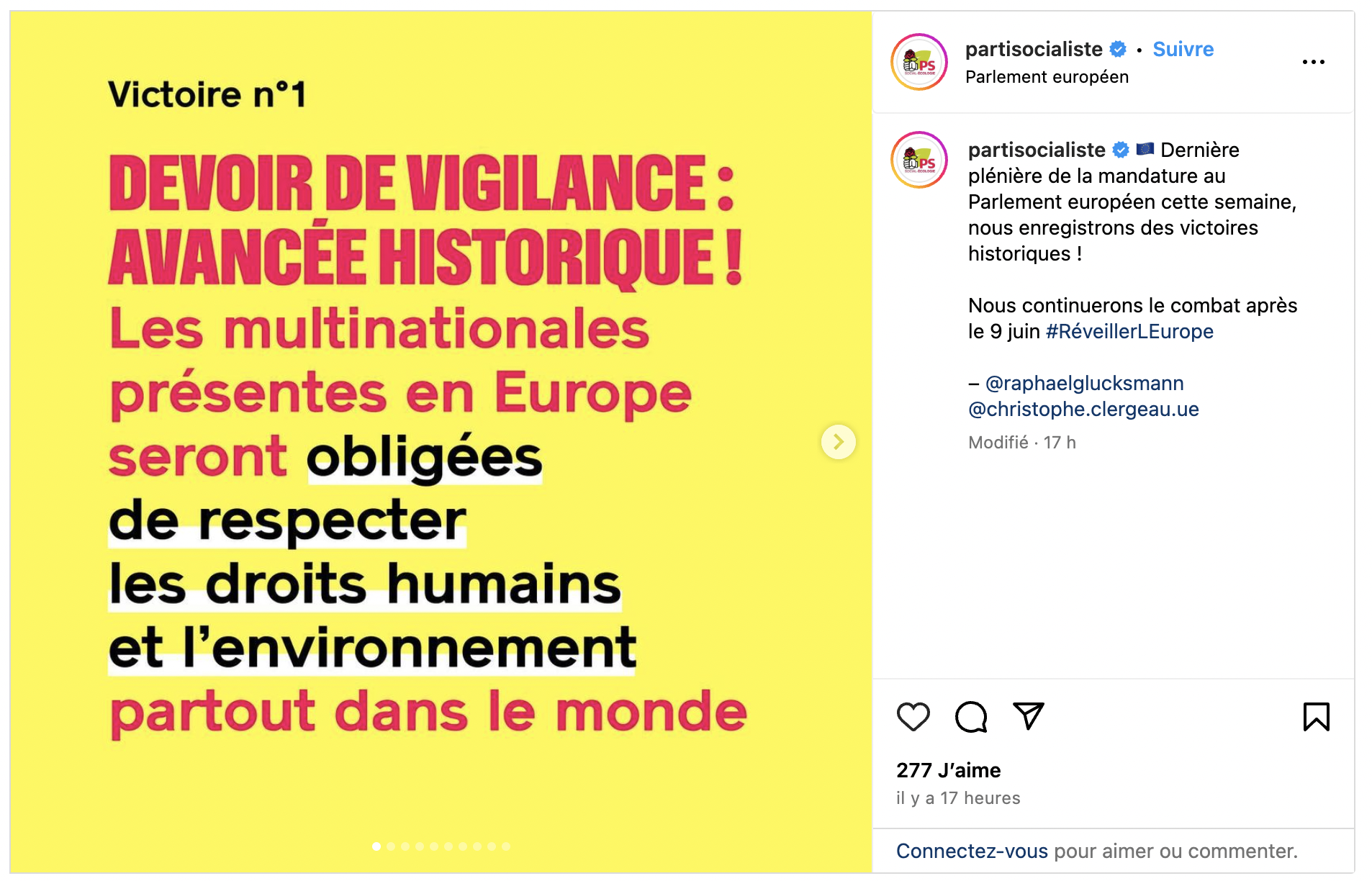The image size is (1372, 881).
Task: Open comments via the speech bubble icon
Action: point(970,716)
